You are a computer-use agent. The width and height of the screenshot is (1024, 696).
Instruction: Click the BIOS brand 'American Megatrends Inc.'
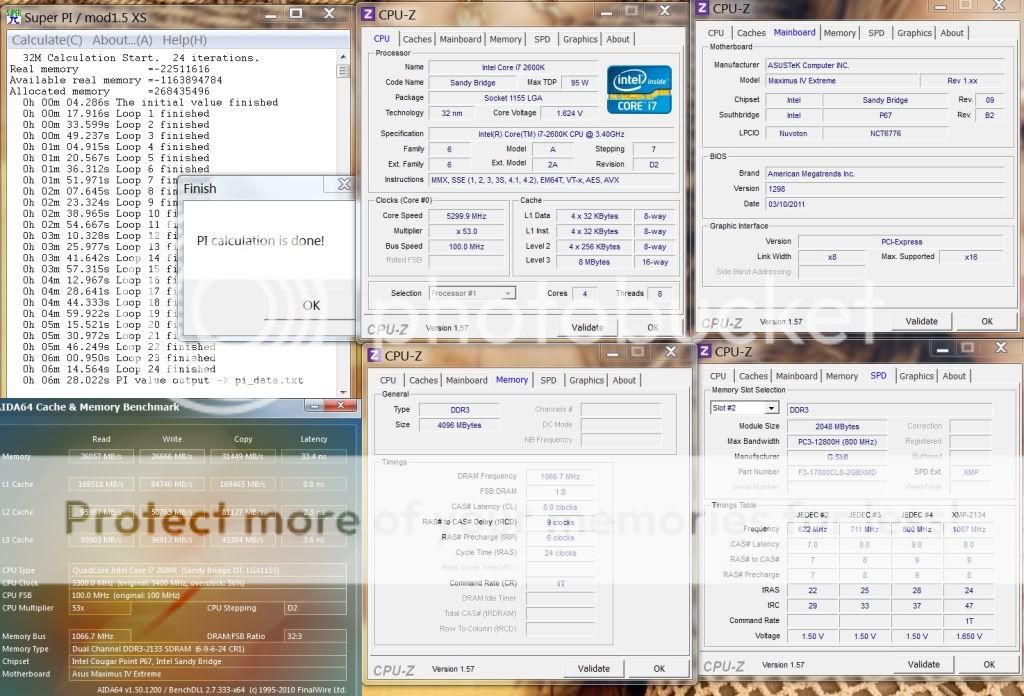click(884, 174)
